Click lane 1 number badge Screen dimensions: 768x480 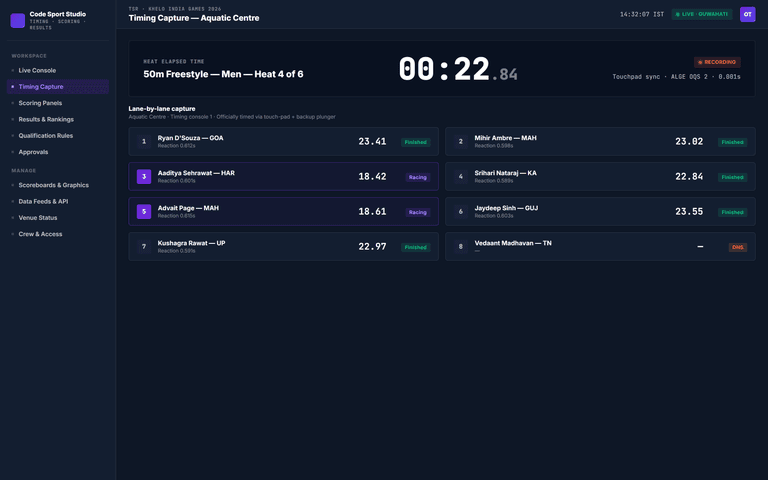coord(144,142)
